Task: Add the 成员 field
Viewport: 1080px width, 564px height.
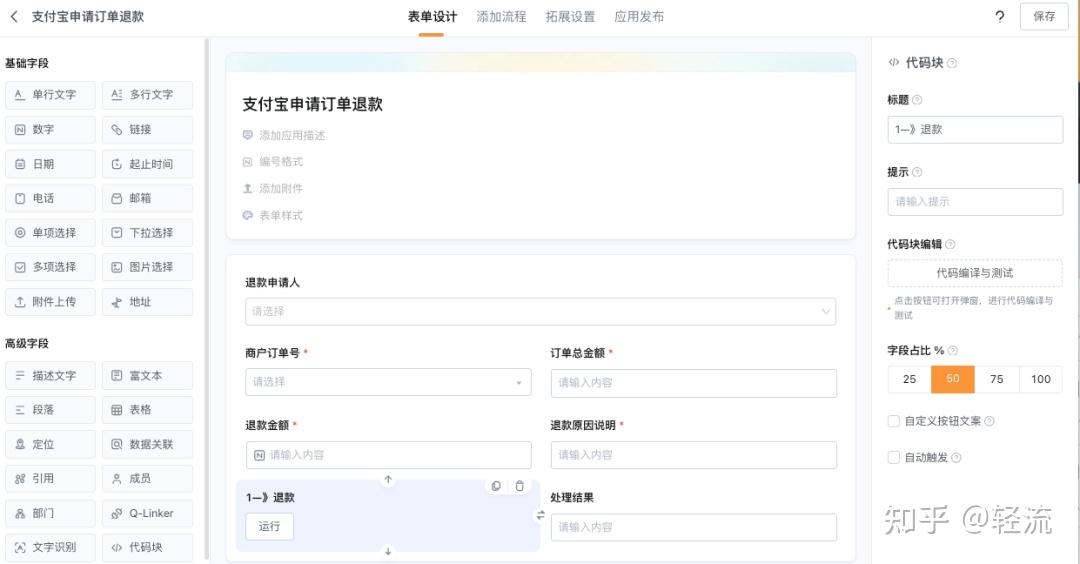Action: click(x=147, y=479)
